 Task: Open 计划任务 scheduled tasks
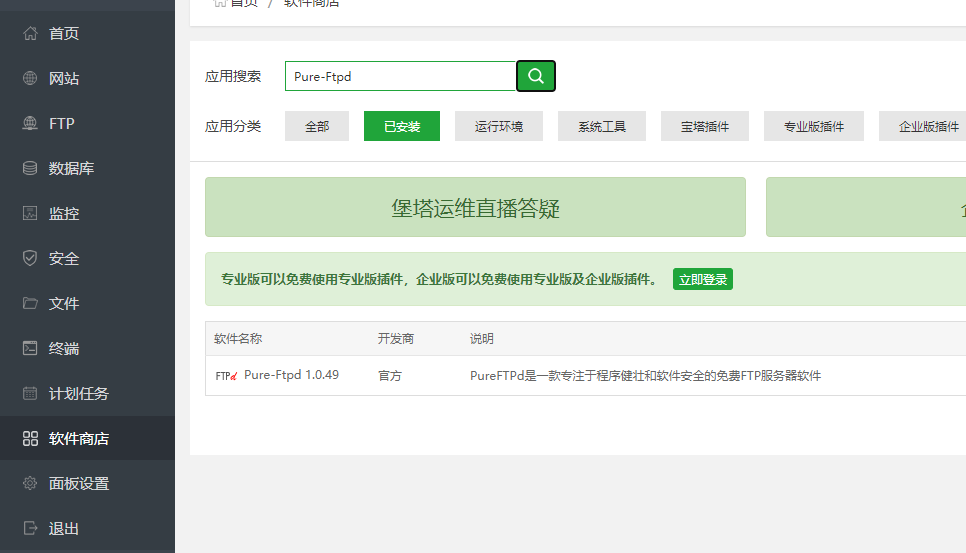[87, 393]
